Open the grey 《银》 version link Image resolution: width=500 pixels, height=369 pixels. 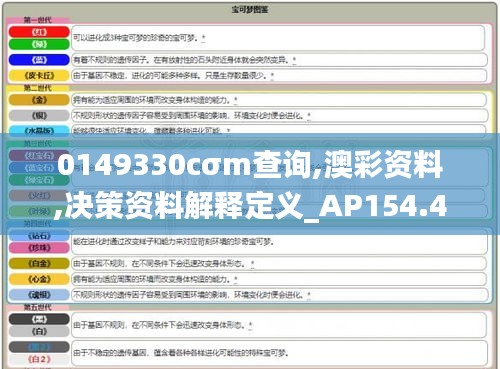point(39,115)
